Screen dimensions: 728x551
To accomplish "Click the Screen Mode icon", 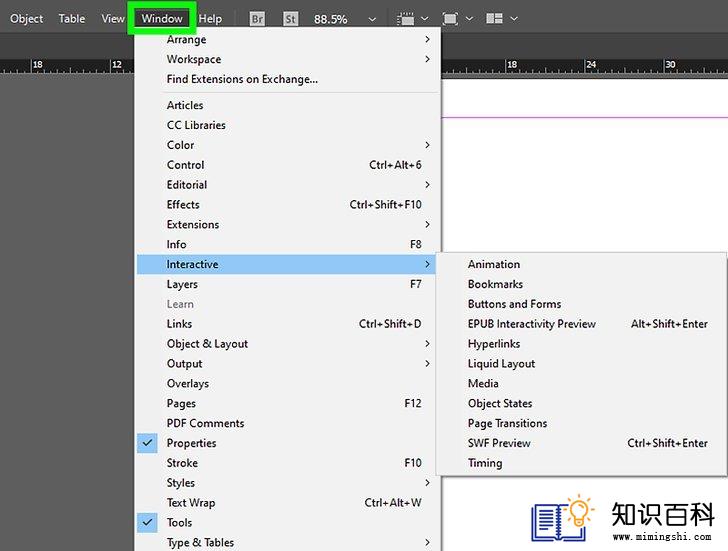I will [x=450, y=19].
